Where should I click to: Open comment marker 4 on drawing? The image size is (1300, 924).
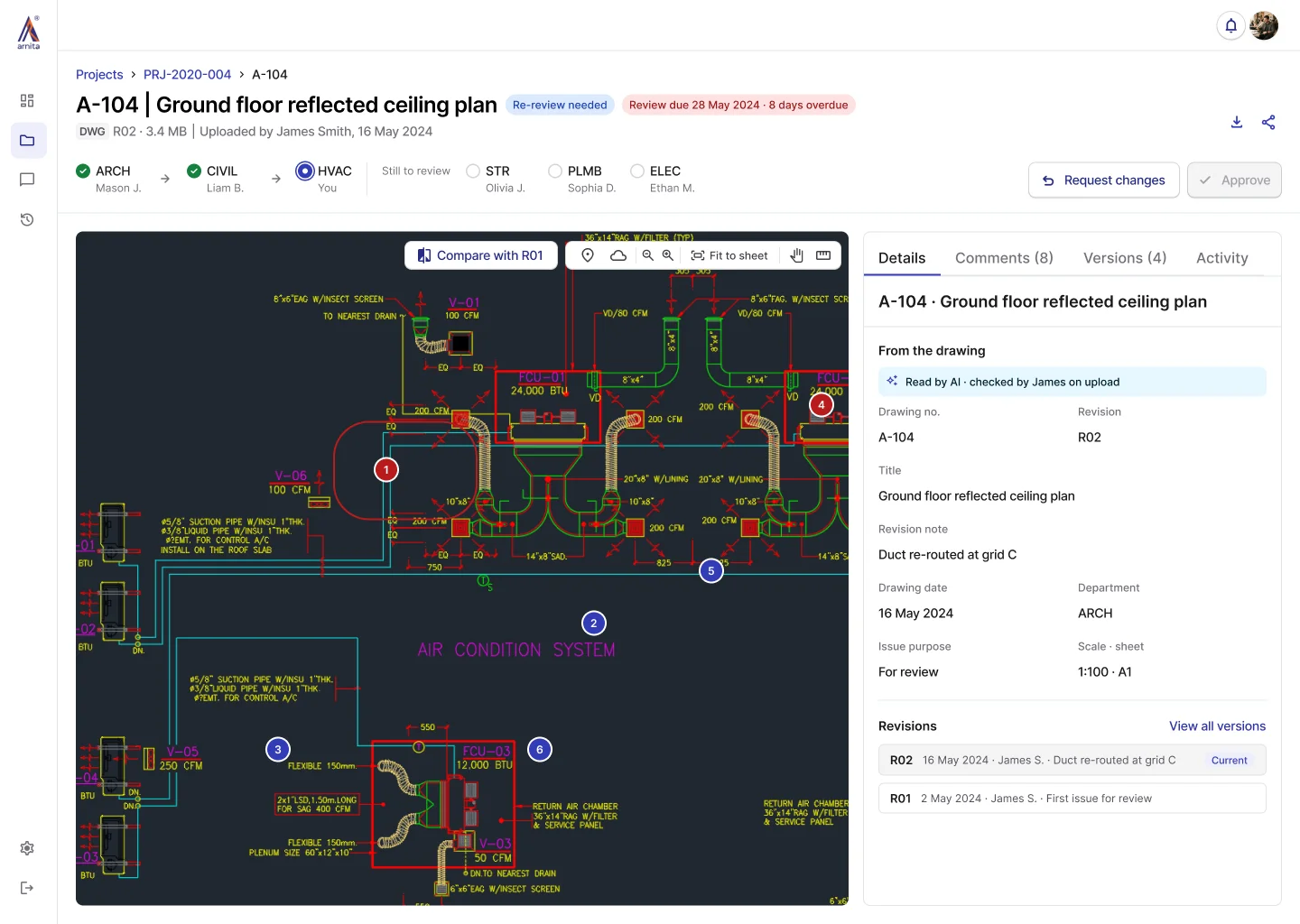(x=822, y=405)
